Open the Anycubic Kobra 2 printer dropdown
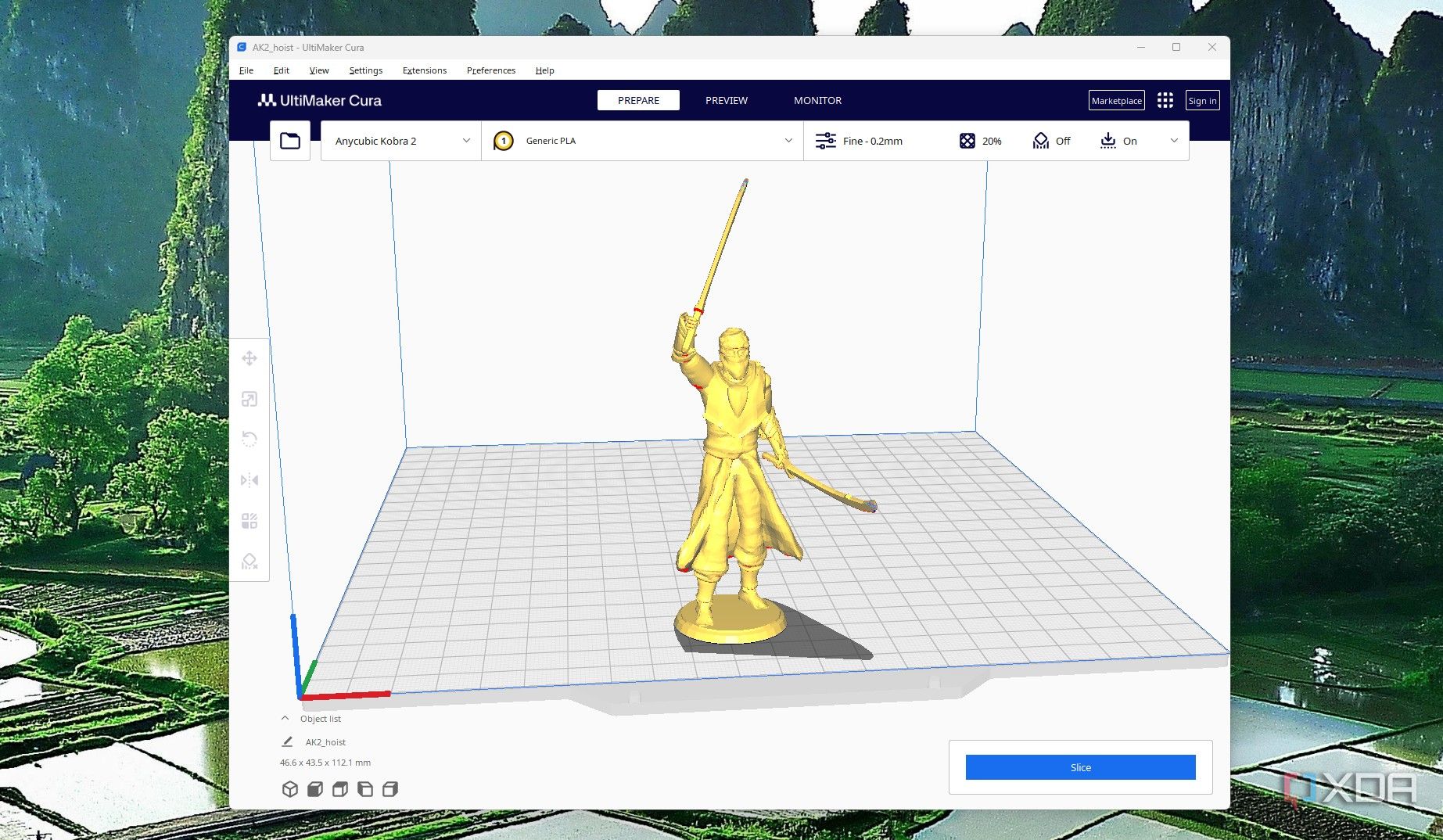Viewport: 1443px width, 840px height. (x=401, y=141)
